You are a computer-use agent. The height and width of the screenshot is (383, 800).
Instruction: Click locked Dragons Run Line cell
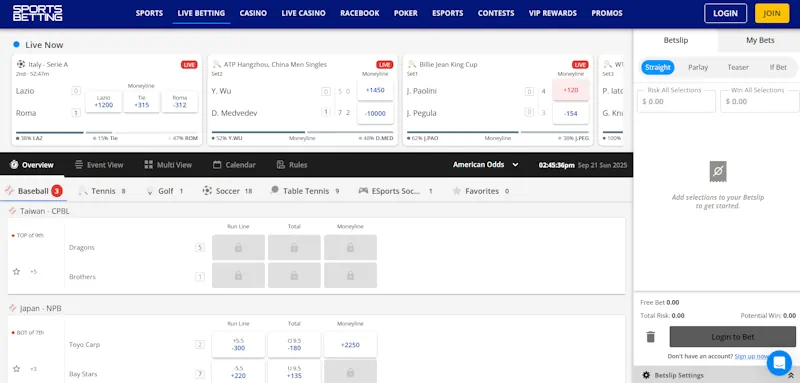point(238,247)
